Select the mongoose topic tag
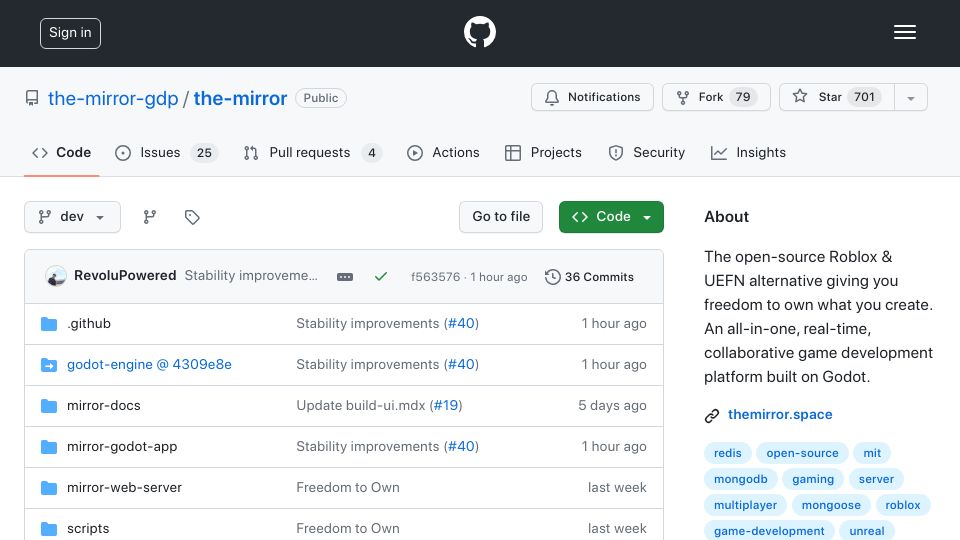The image size is (960, 540). click(831, 505)
